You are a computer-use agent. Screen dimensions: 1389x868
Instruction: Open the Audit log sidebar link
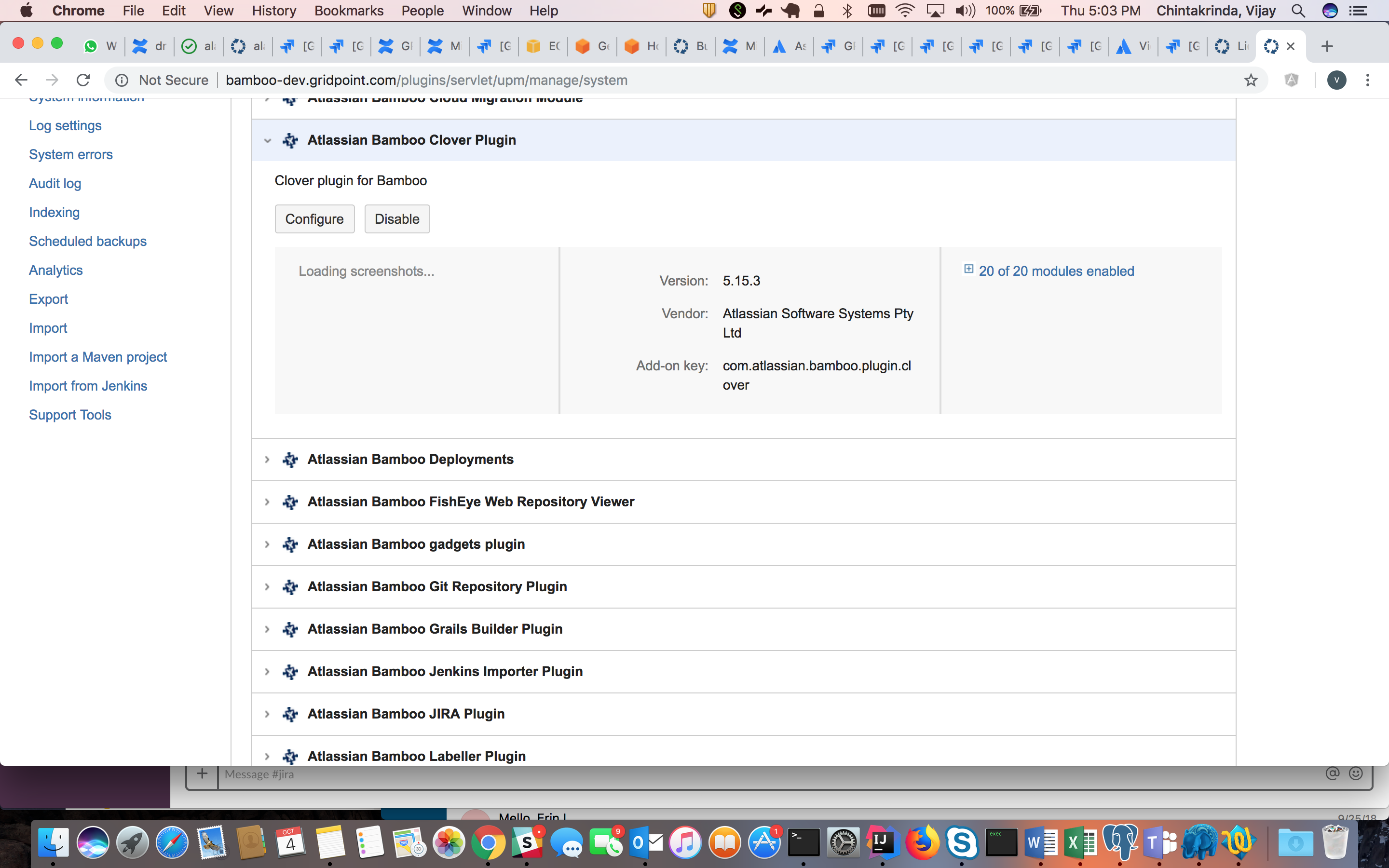coord(55,183)
